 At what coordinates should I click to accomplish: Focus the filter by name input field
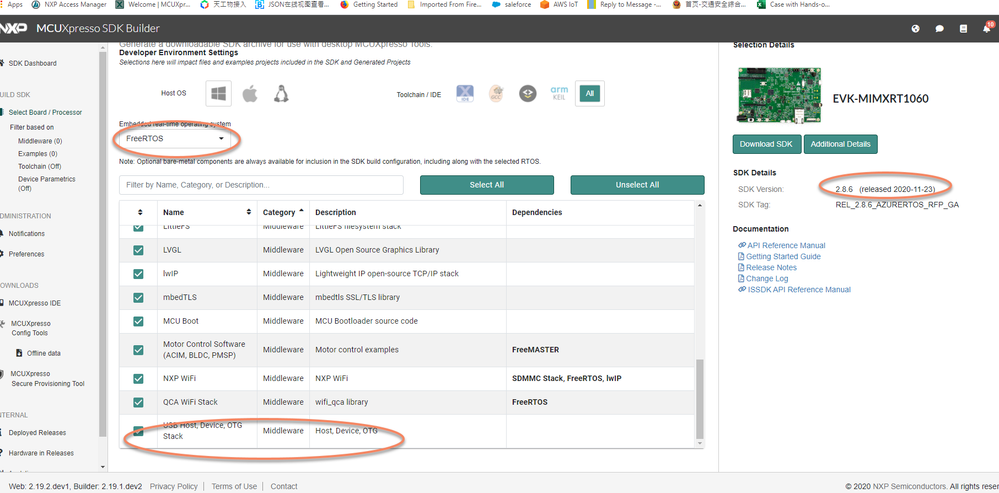point(261,185)
